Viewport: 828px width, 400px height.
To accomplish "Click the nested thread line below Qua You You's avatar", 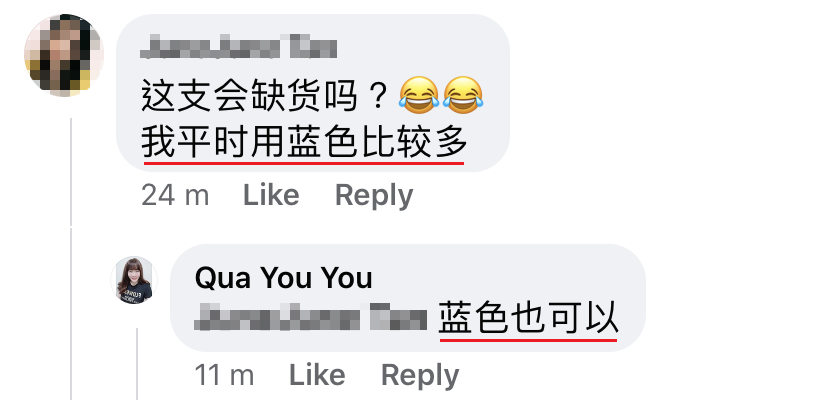I will (137, 364).
